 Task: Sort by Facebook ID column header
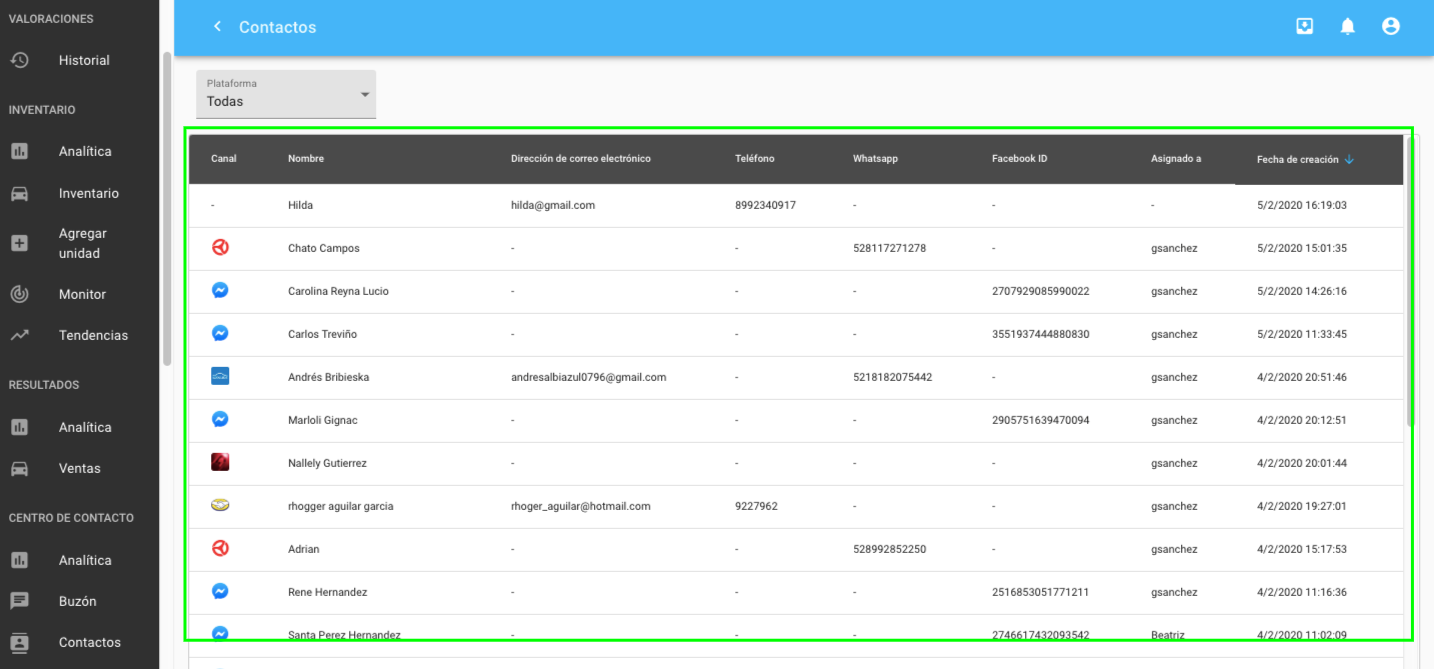[x=1020, y=159]
